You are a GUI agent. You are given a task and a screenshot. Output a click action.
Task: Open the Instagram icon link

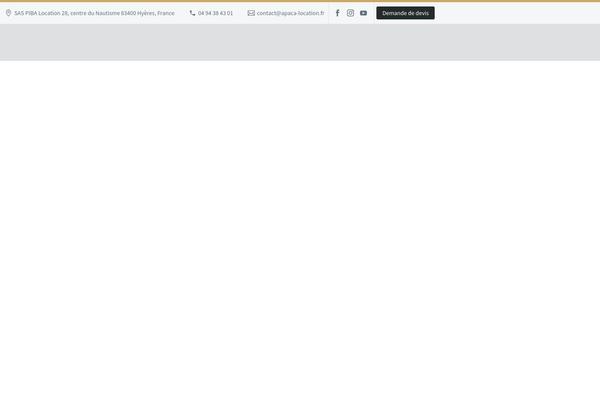click(x=350, y=13)
